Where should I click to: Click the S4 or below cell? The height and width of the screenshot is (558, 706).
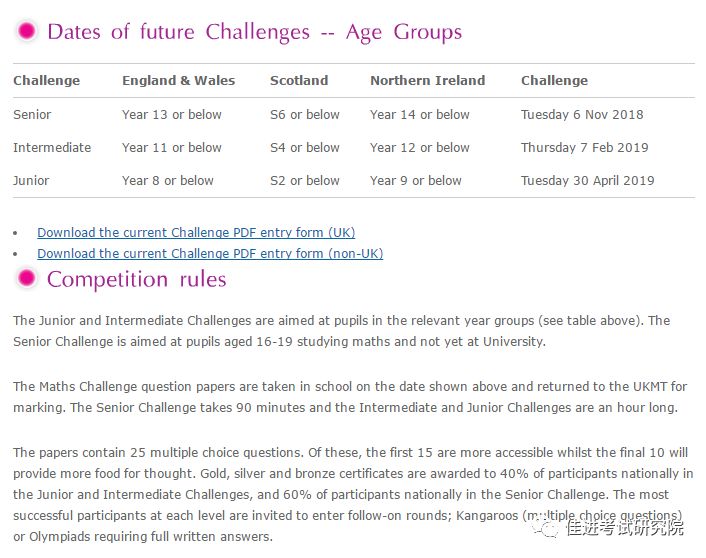coord(305,147)
